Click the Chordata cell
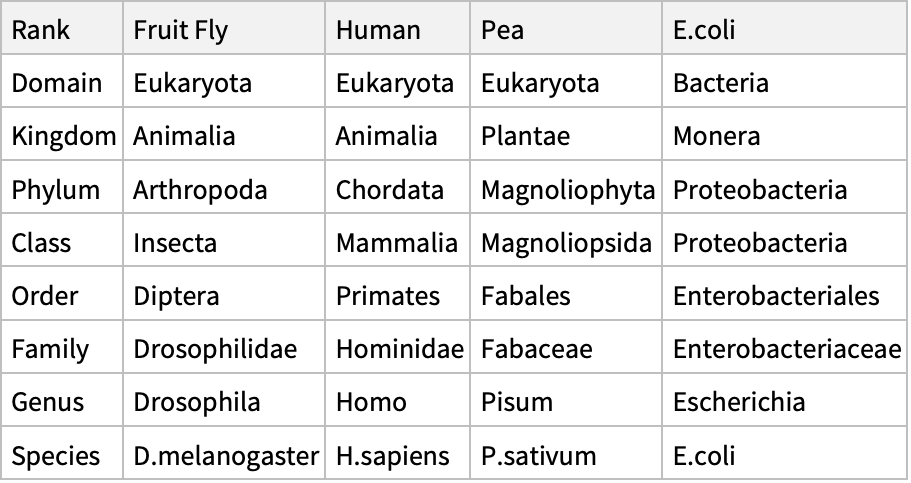The height and width of the screenshot is (483, 911). pos(397,187)
